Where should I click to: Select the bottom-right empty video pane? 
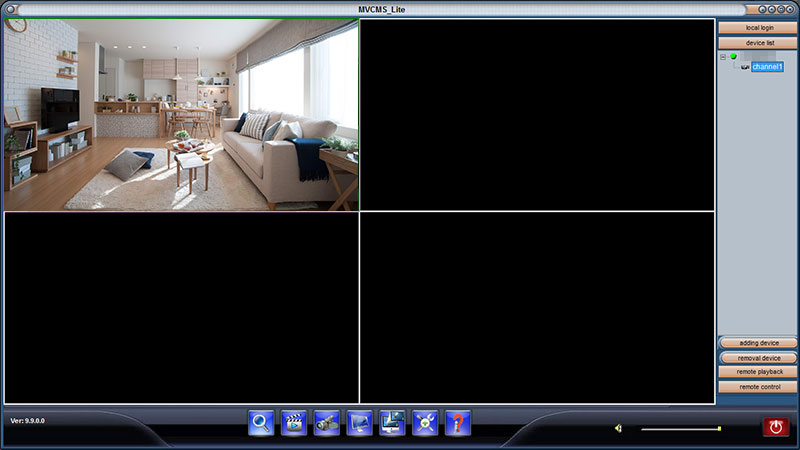[x=537, y=308]
